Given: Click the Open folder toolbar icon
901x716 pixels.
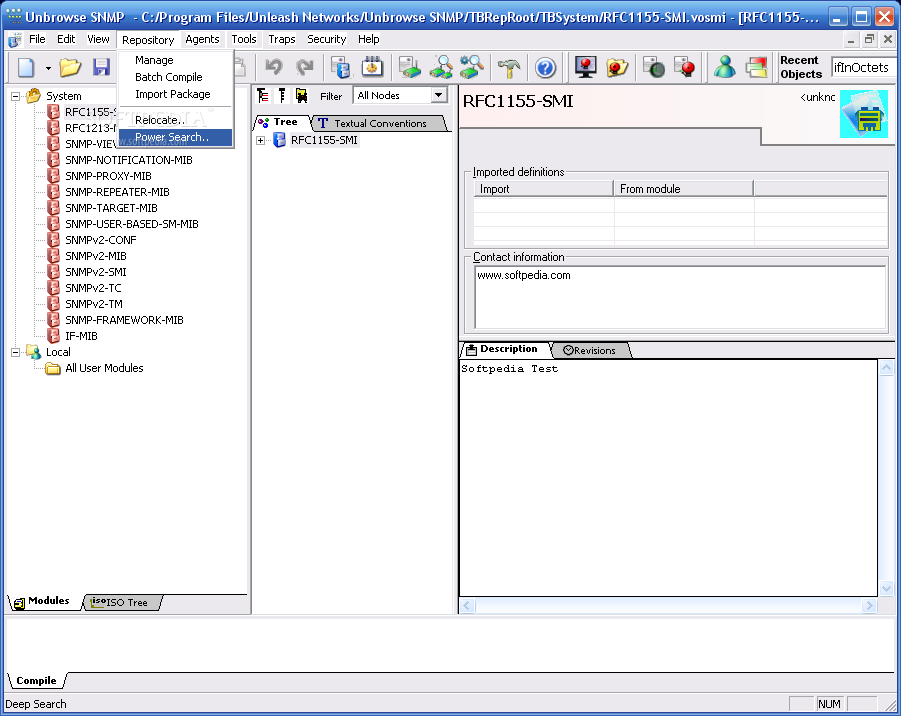Looking at the screenshot, I should (x=70, y=68).
